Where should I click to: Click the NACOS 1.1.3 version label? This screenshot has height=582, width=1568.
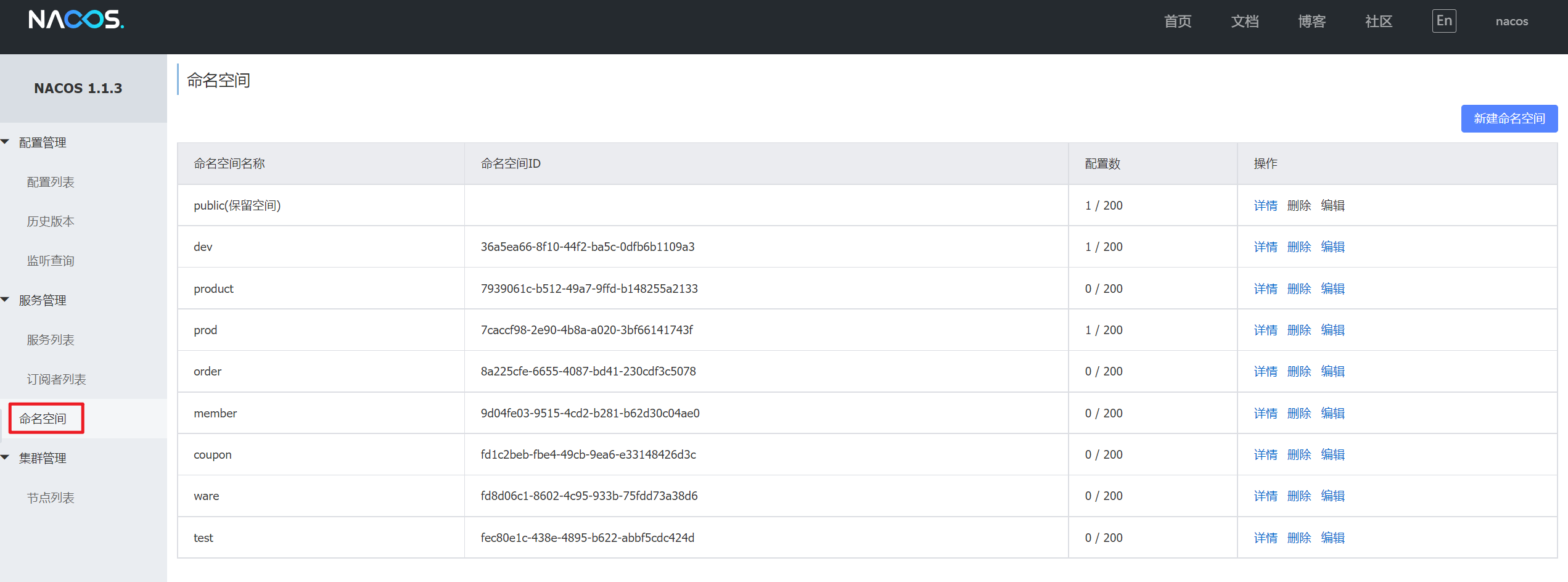pos(78,88)
